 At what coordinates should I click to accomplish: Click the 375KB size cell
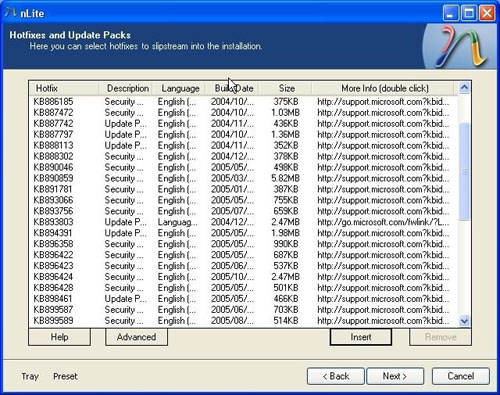(x=286, y=101)
